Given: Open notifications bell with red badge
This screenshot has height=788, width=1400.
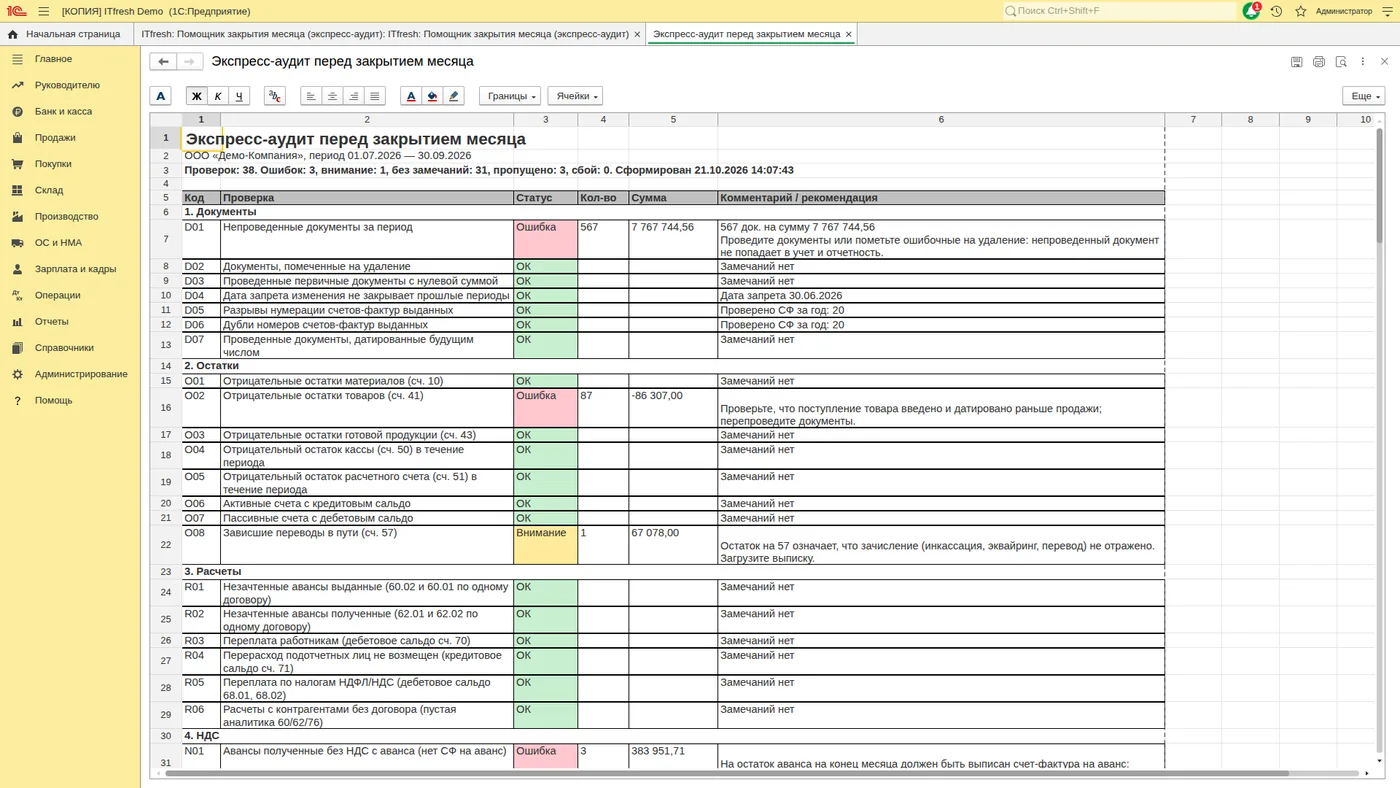Looking at the screenshot, I should [x=1252, y=11].
